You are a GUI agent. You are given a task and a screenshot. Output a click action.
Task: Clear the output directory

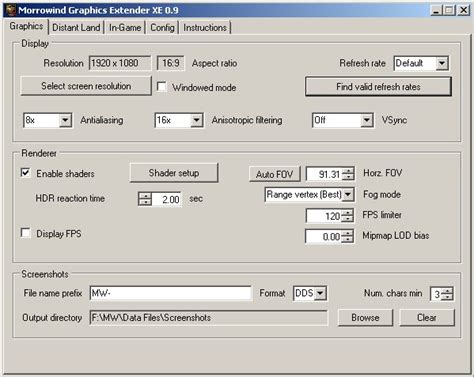[427, 317]
